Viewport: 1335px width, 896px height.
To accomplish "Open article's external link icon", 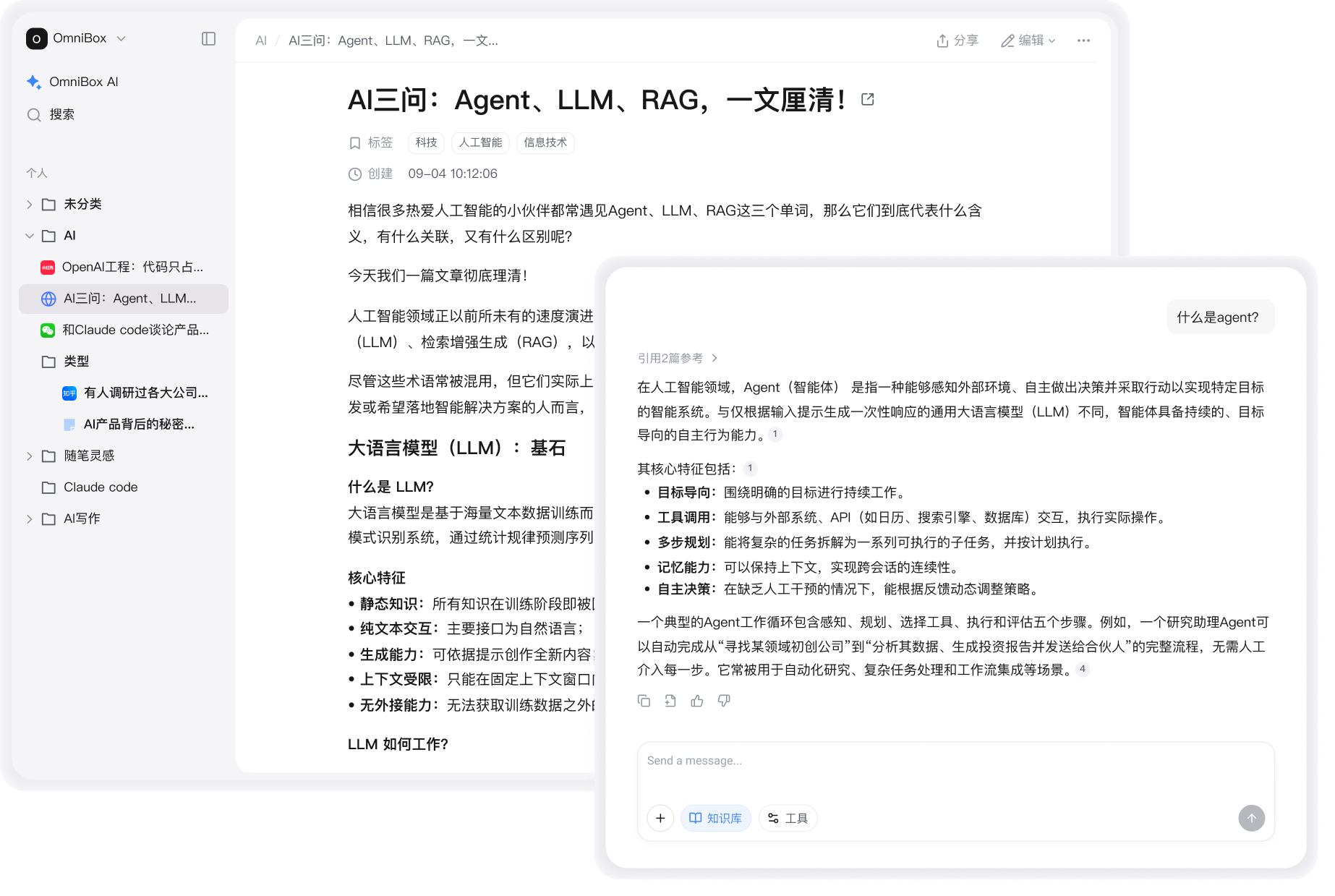I will click(868, 100).
